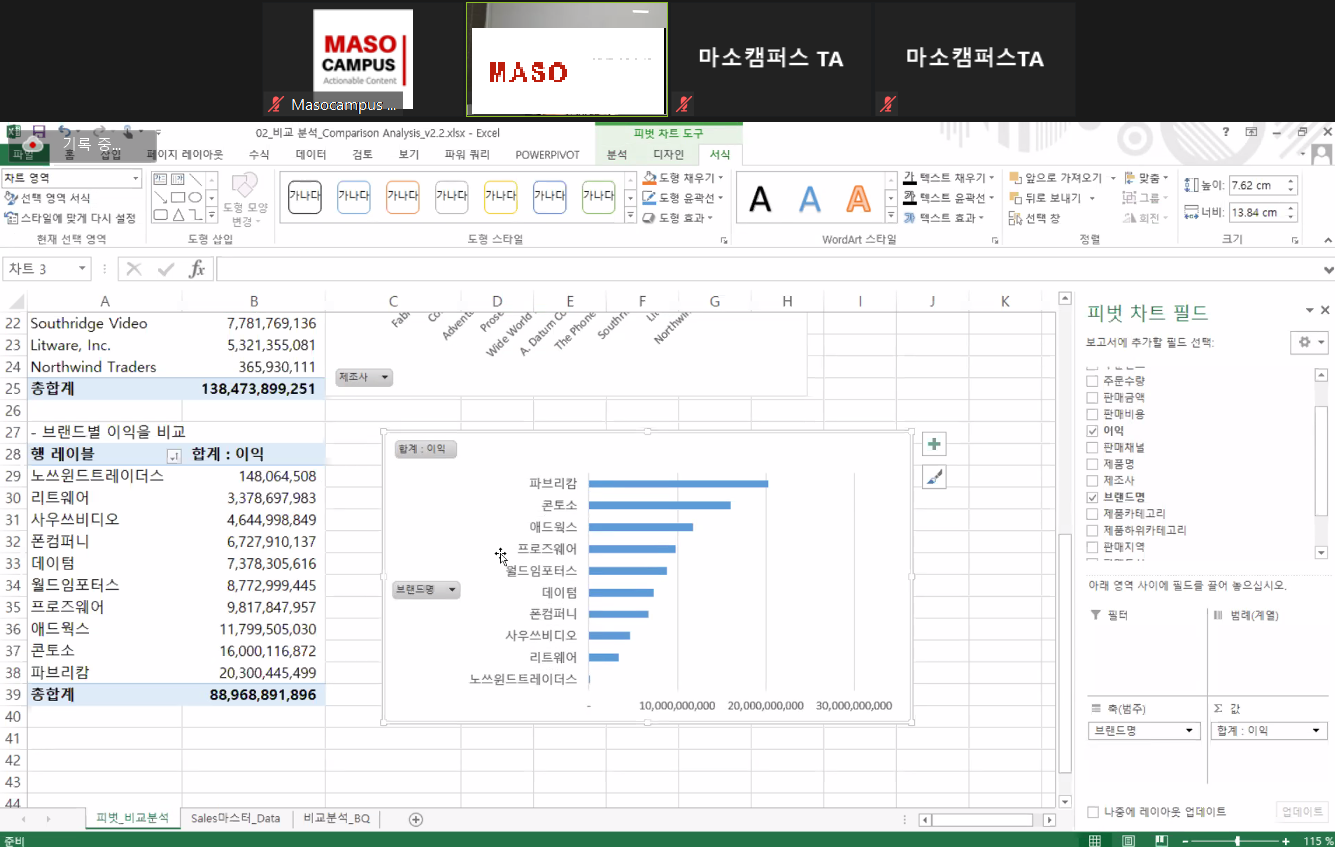
Task: Click 스타일에 맞게 다시 설정 button
Action: [70, 218]
